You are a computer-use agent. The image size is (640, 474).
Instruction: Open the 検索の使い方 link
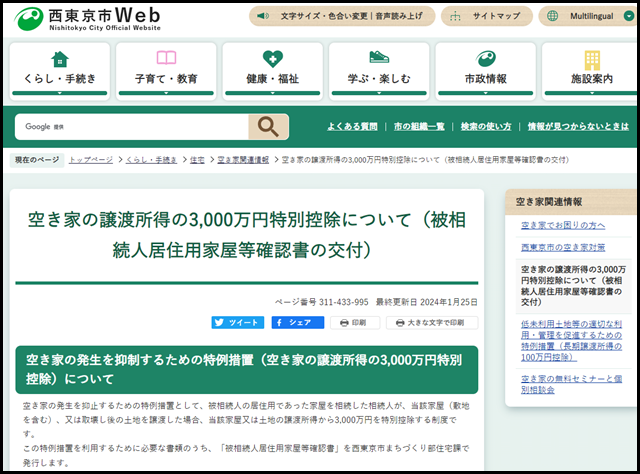486,127
